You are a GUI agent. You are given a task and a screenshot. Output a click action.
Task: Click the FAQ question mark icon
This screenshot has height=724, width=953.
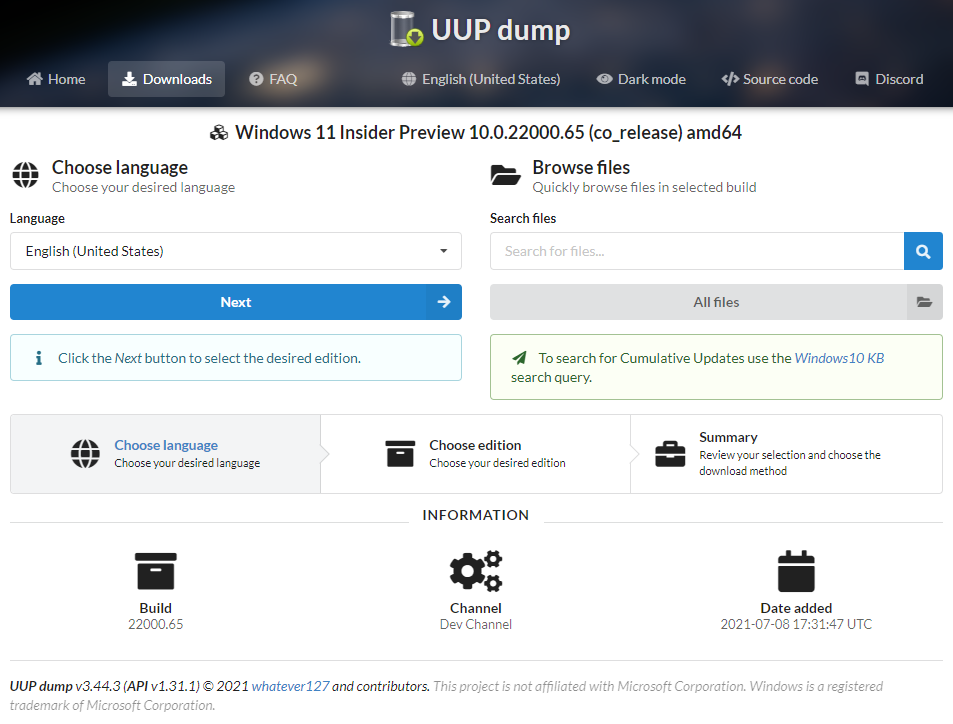coord(256,79)
